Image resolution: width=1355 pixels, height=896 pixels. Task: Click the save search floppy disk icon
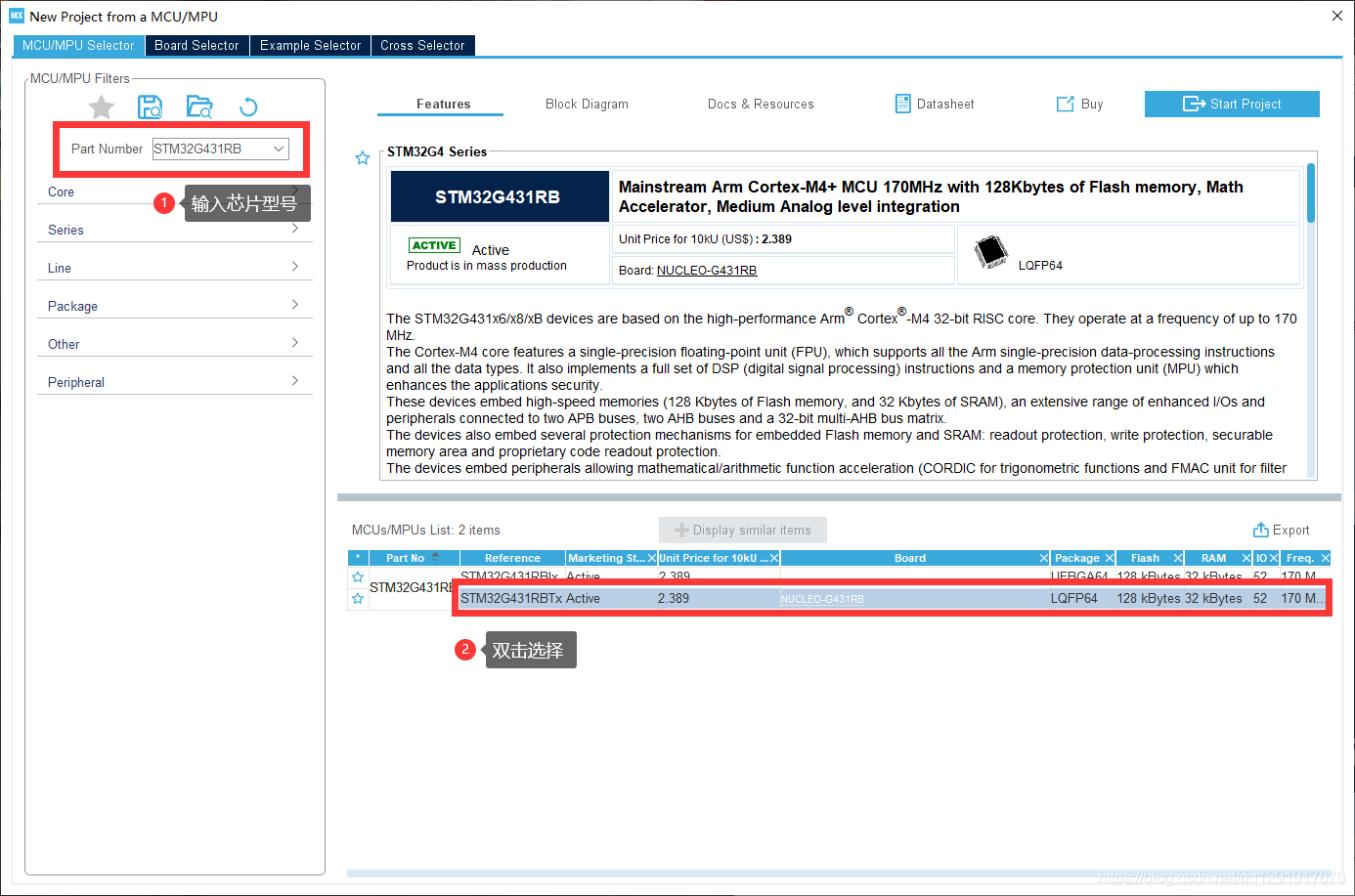pos(150,107)
